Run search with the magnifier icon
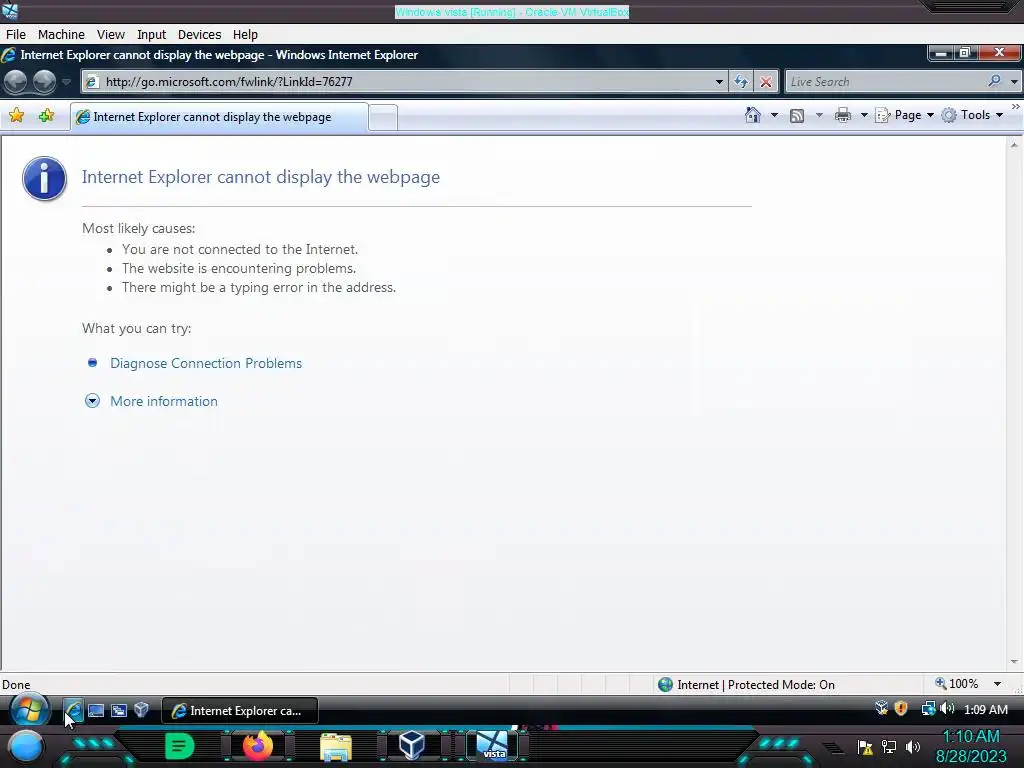Image resolution: width=1024 pixels, height=768 pixels. (995, 81)
